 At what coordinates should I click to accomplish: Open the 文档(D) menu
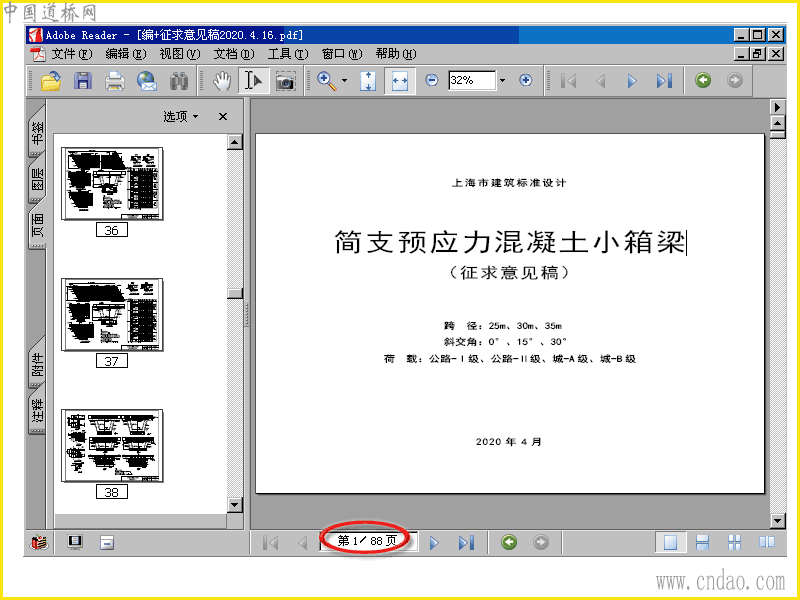pyautogui.click(x=234, y=54)
